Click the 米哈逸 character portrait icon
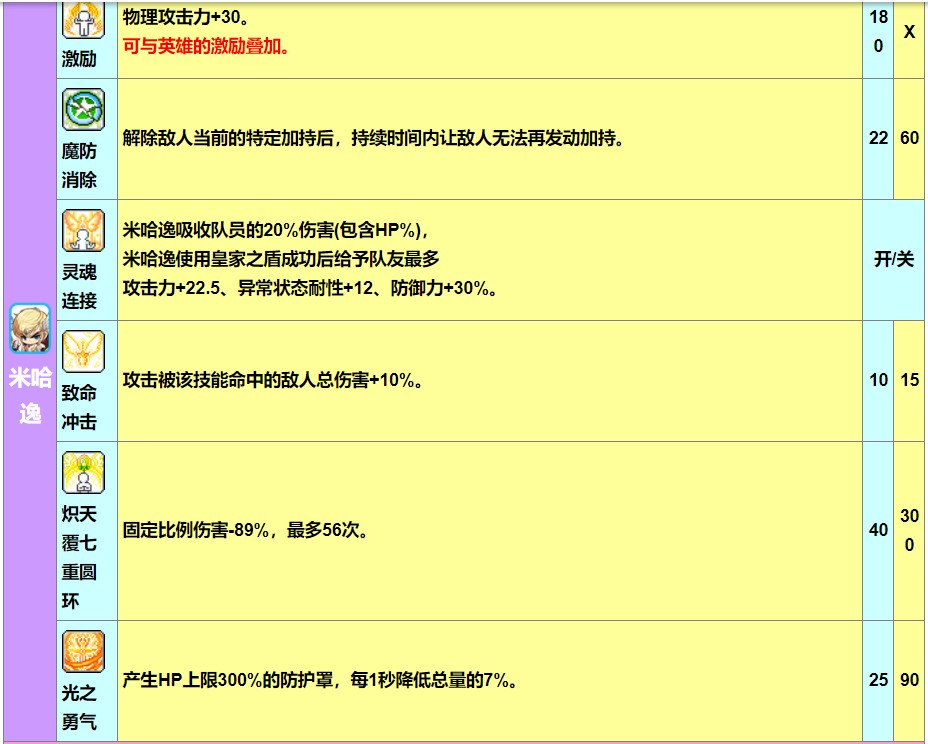This screenshot has width=928, height=744. coord(29,329)
